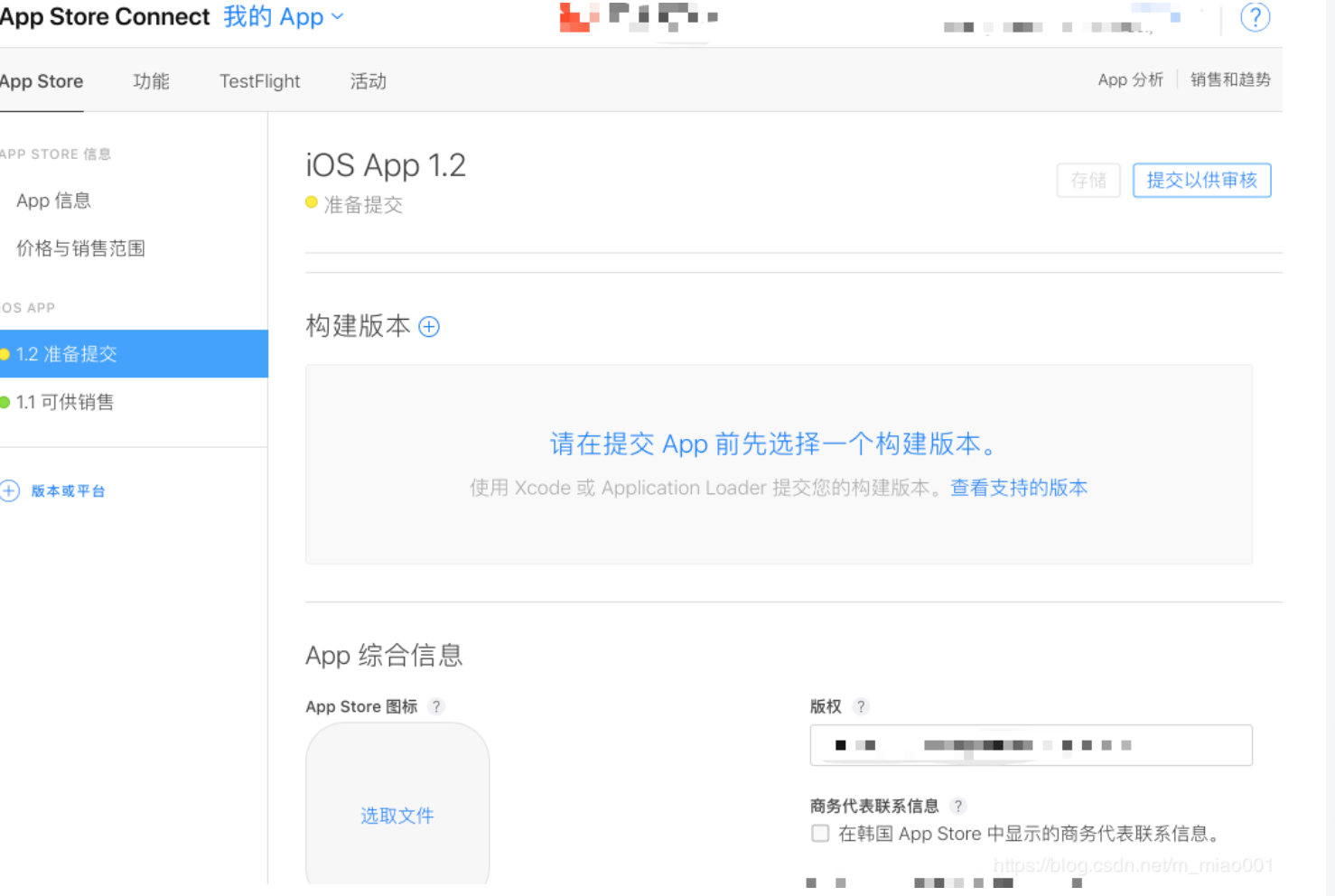Click the plus icon beside 版本或平台
1335x896 pixels.
(x=9, y=490)
